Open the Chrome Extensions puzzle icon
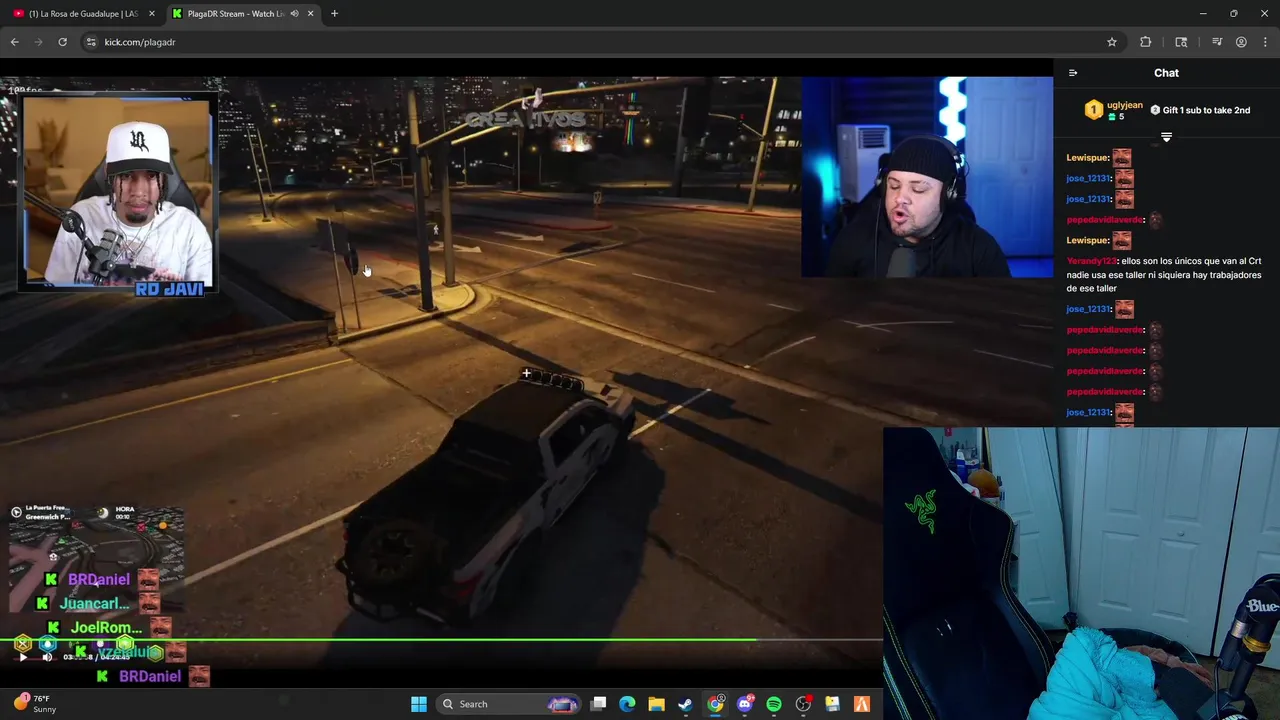The image size is (1280, 720). pyautogui.click(x=1146, y=42)
